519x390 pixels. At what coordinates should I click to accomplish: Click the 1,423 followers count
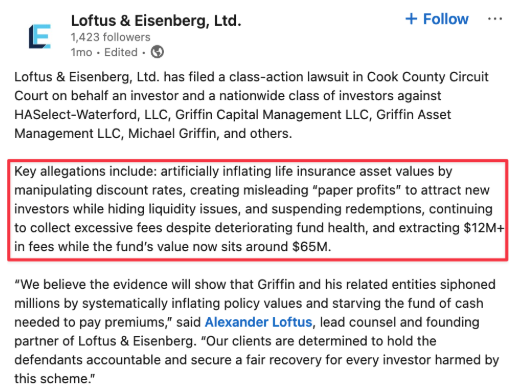[x=110, y=37]
